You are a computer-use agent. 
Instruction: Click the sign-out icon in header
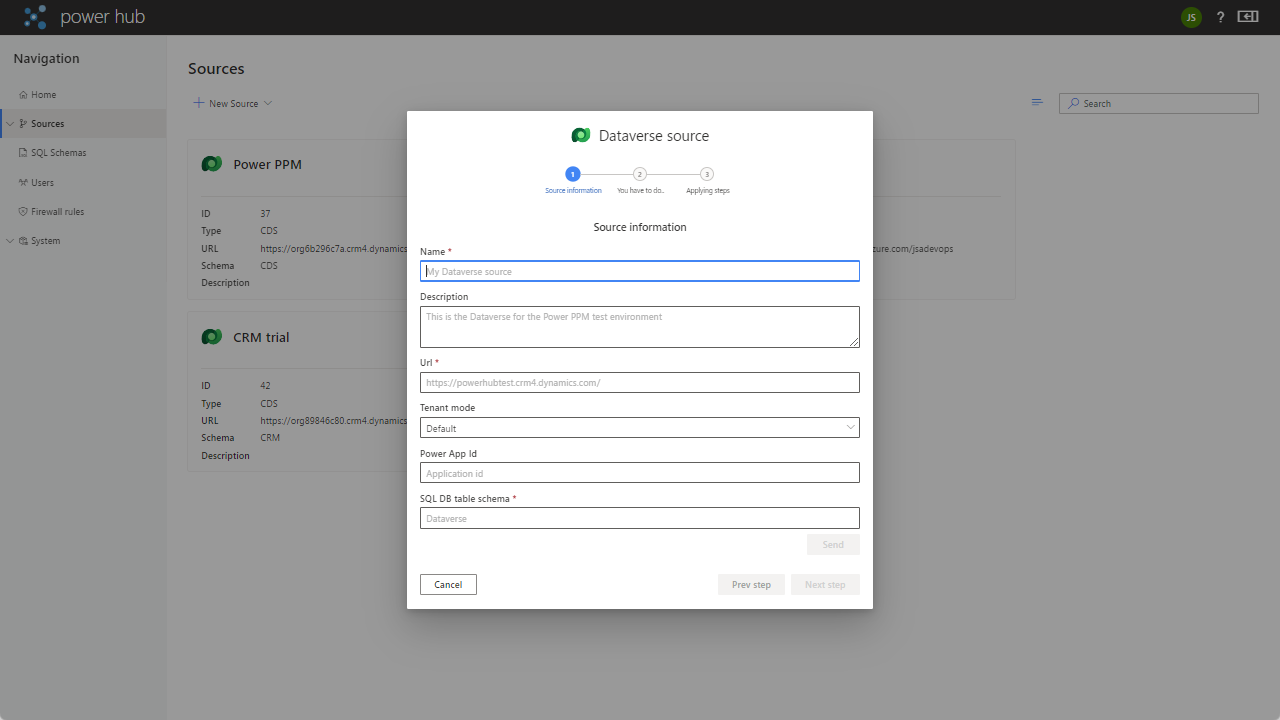[1247, 17]
